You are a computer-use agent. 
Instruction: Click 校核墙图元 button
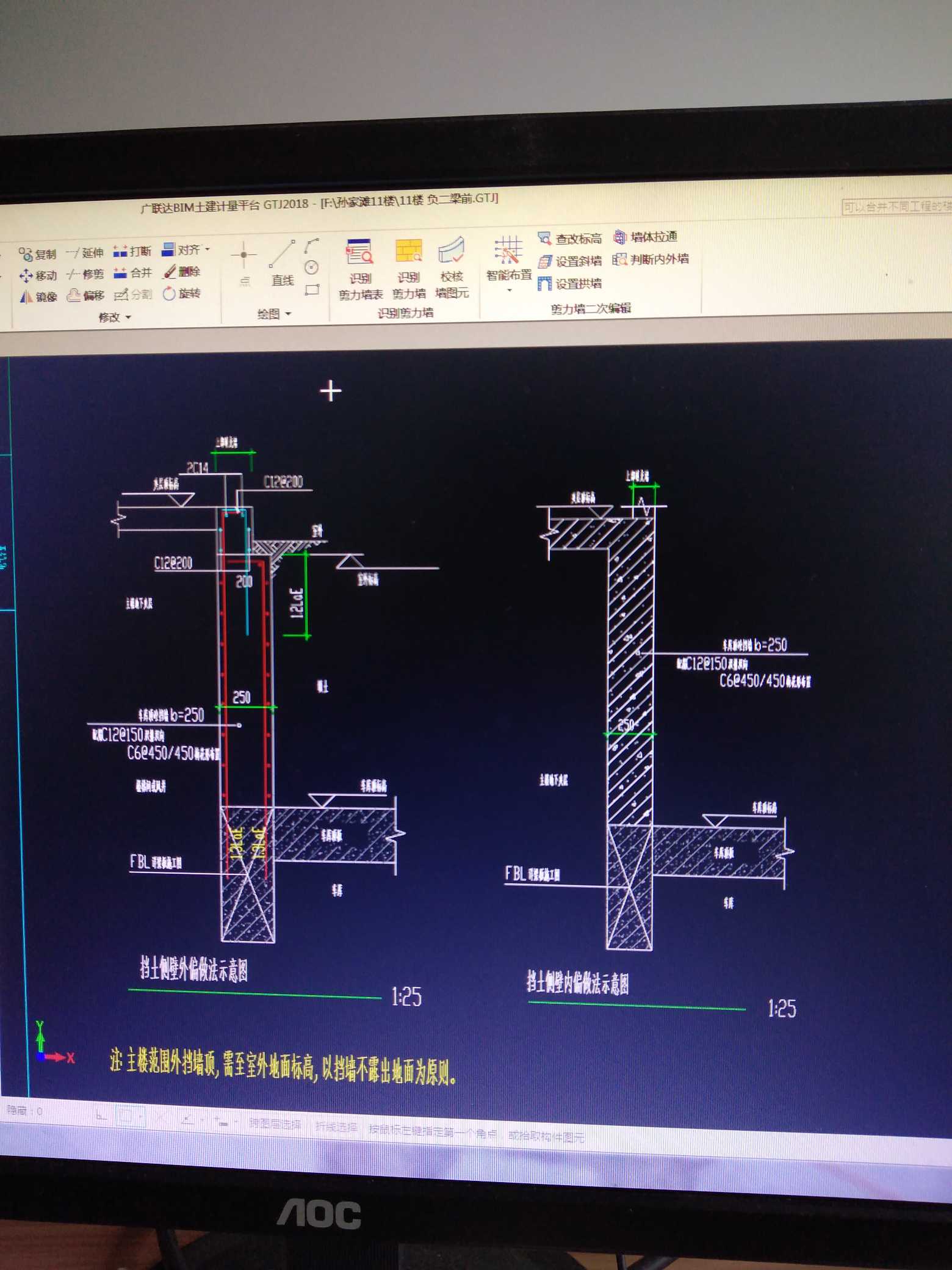tap(452, 267)
